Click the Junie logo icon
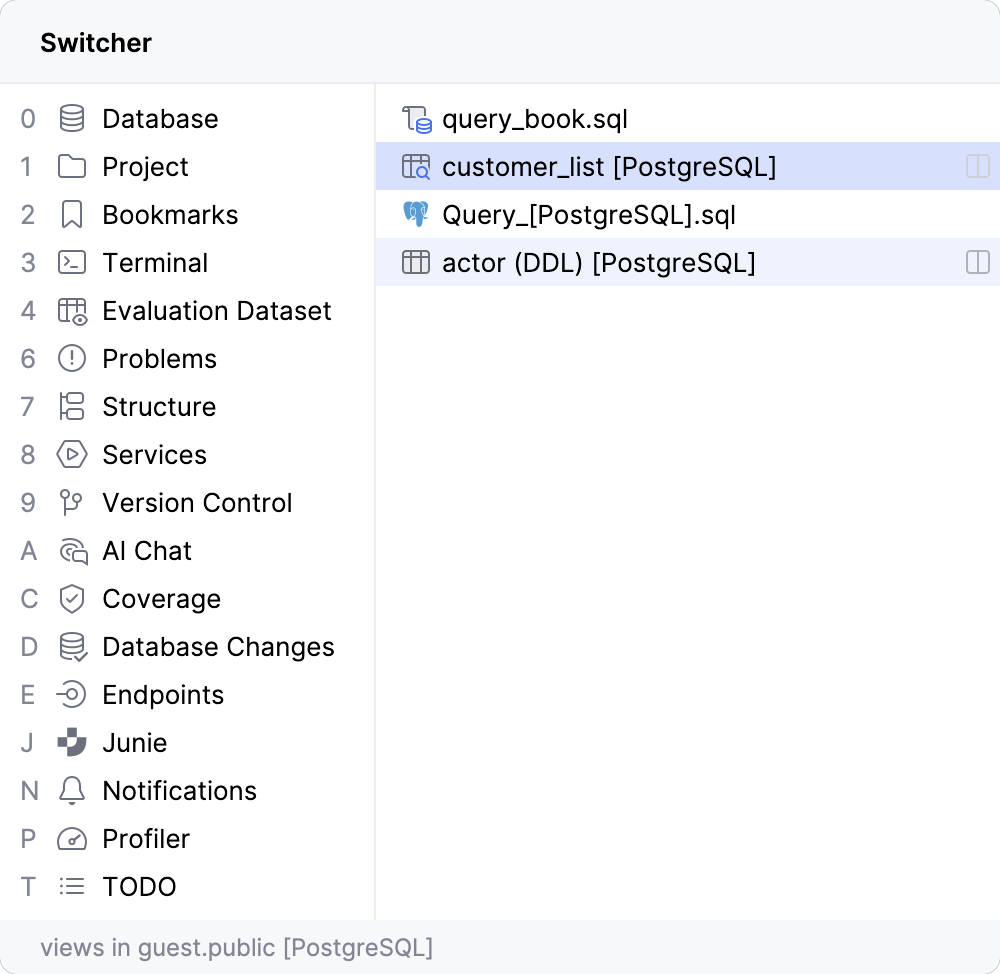 click(x=72, y=743)
